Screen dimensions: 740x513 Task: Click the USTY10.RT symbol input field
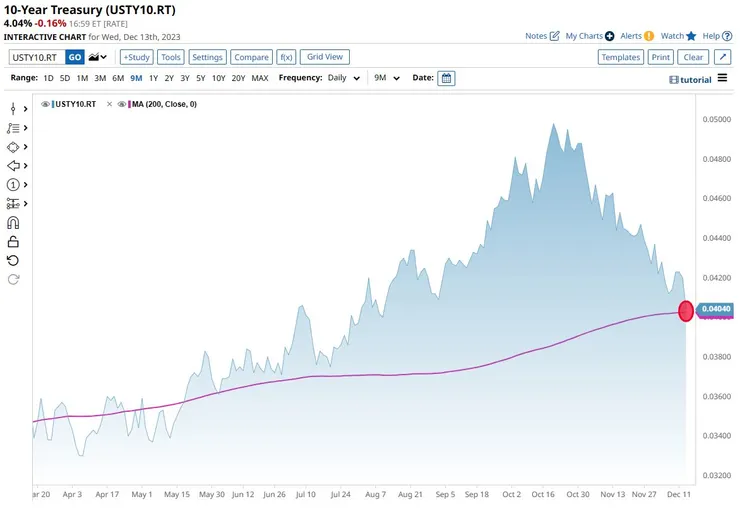coord(37,57)
